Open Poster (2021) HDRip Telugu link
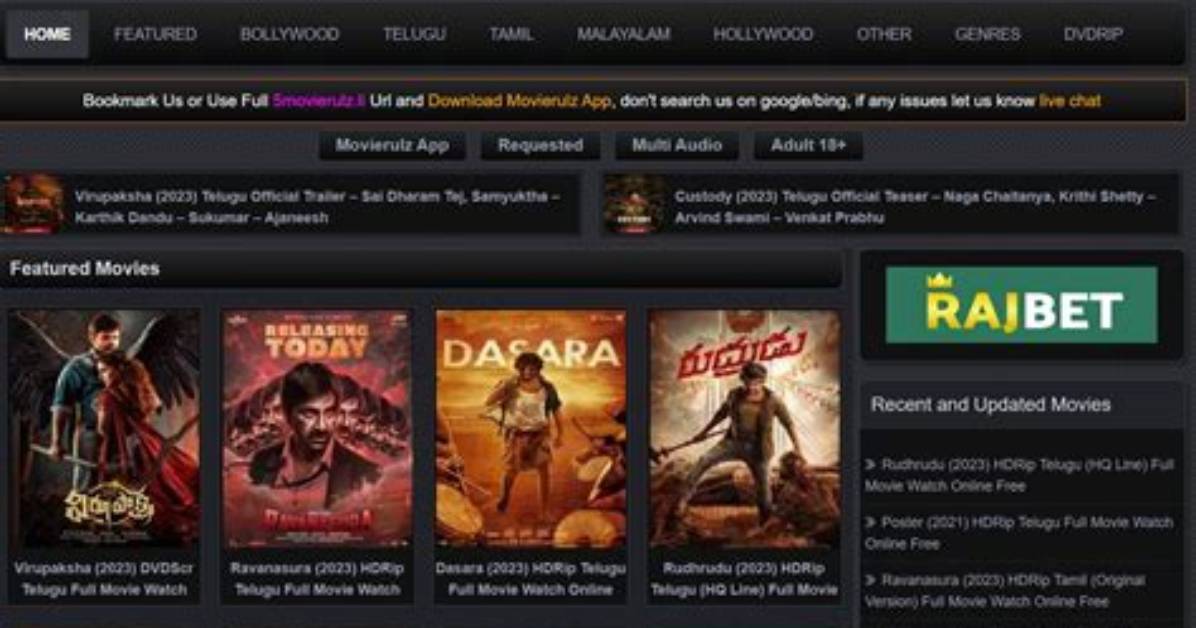This screenshot has width=1196, height=628. (1019, 533)
